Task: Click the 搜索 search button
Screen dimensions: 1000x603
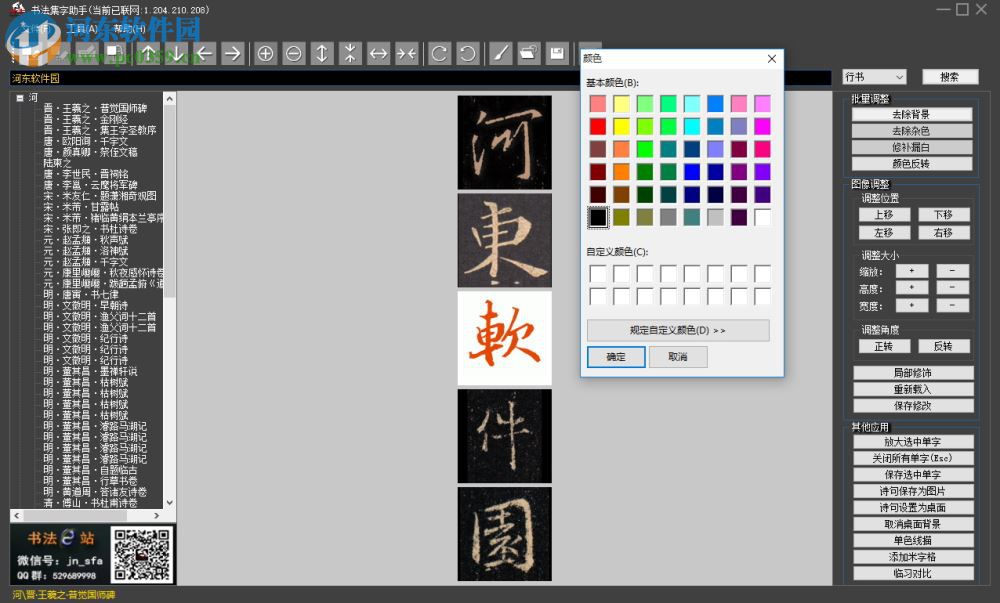Action: [x=950, y=77]
